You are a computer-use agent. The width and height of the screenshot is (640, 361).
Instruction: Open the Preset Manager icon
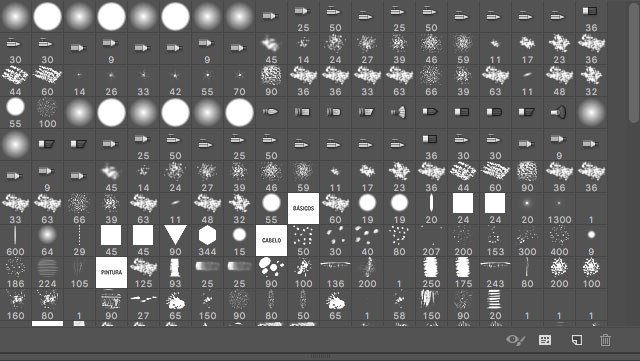[x=545, y=340]
